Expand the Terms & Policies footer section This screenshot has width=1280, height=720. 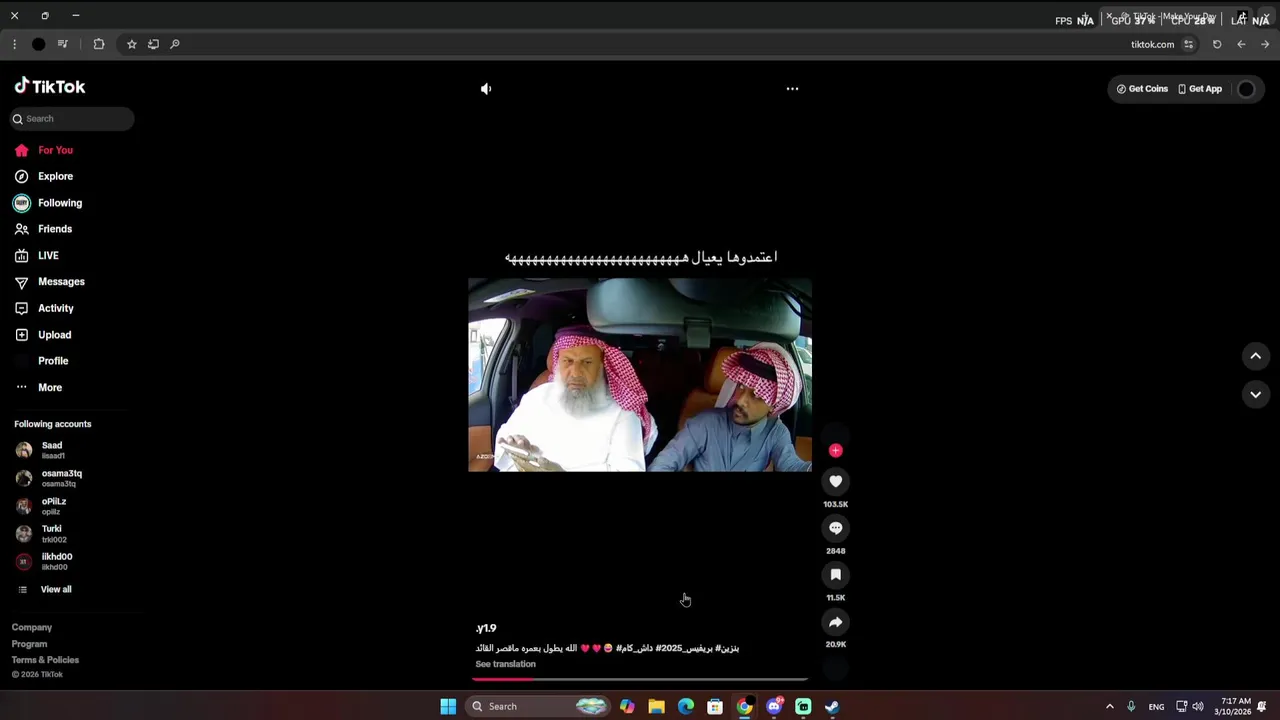pyautogui.click(x=45, y=660)
